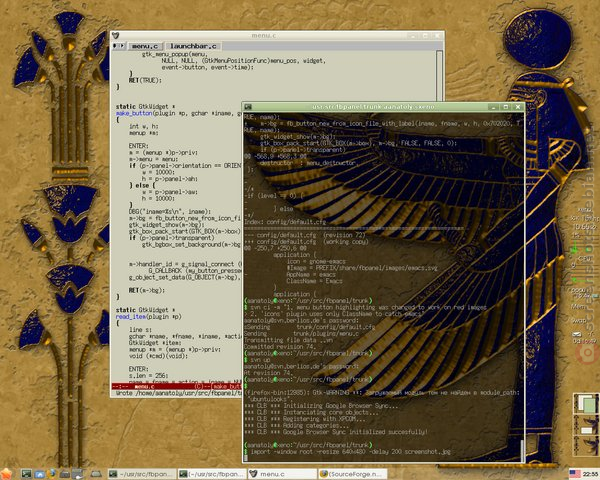Click the keyboard layout US flag icon
This screenshot has height=480, width=600.
click(x=575, y=474)
